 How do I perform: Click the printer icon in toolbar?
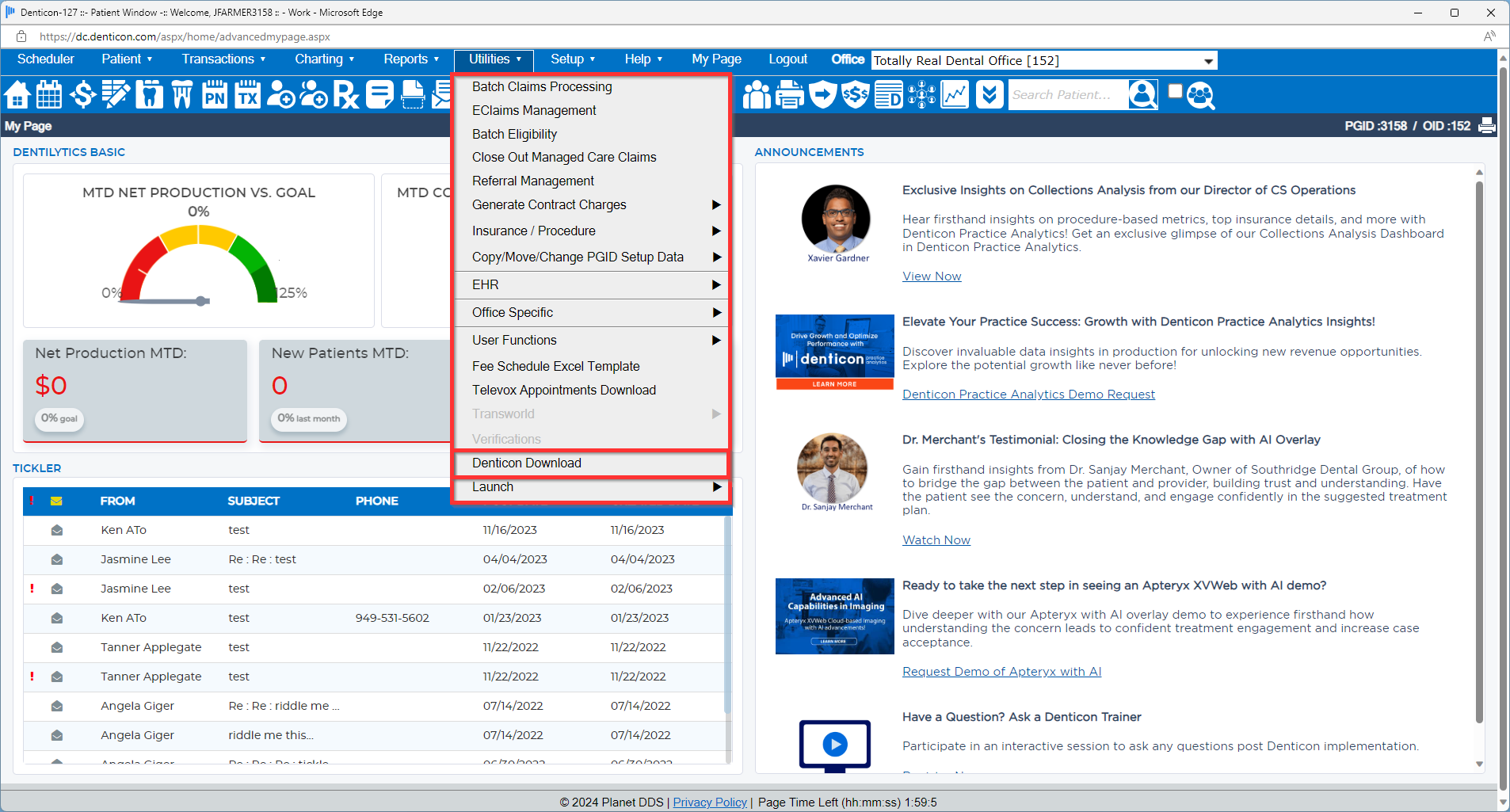click(x=790, y=95)
